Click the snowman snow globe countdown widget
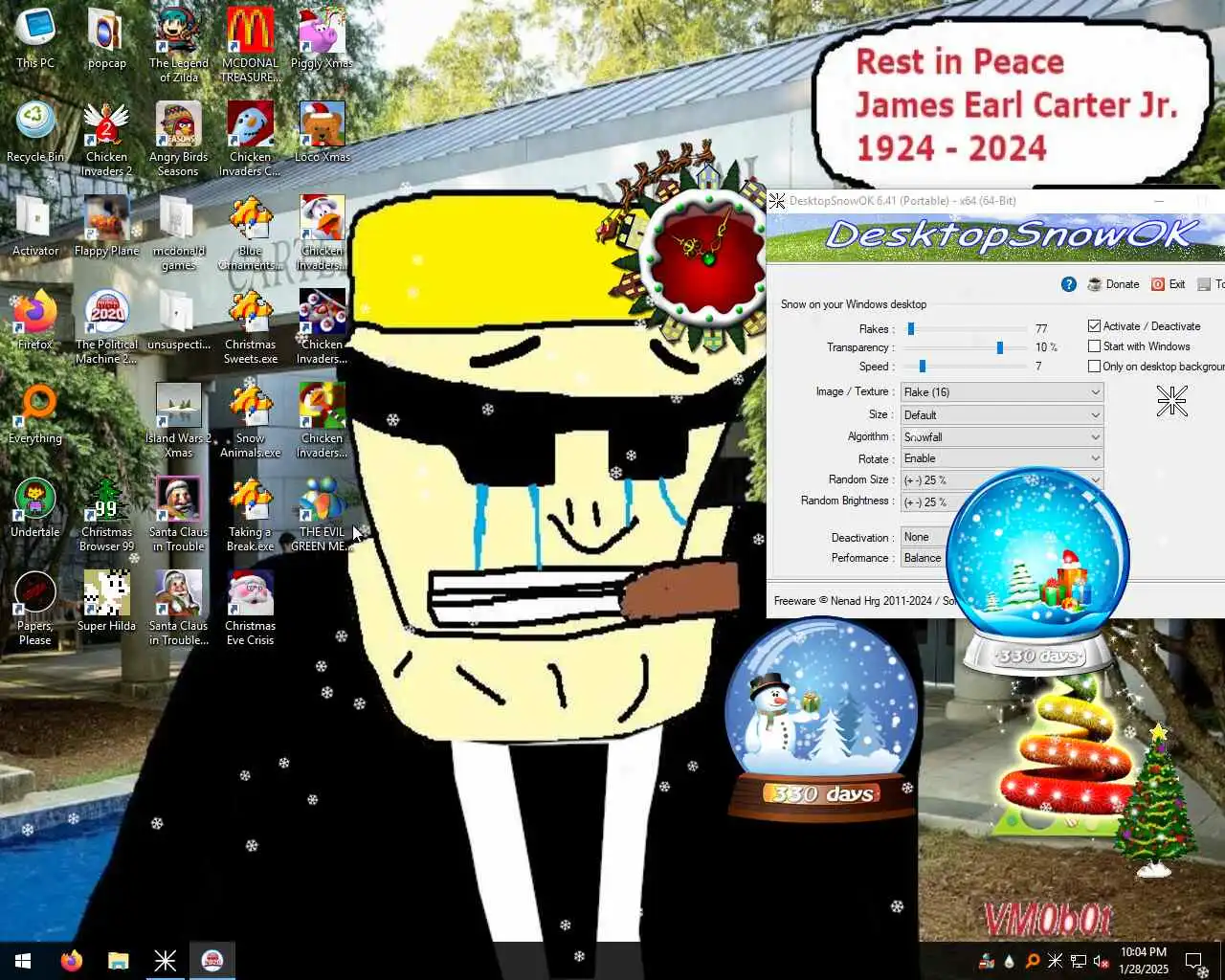 (821, 720)
